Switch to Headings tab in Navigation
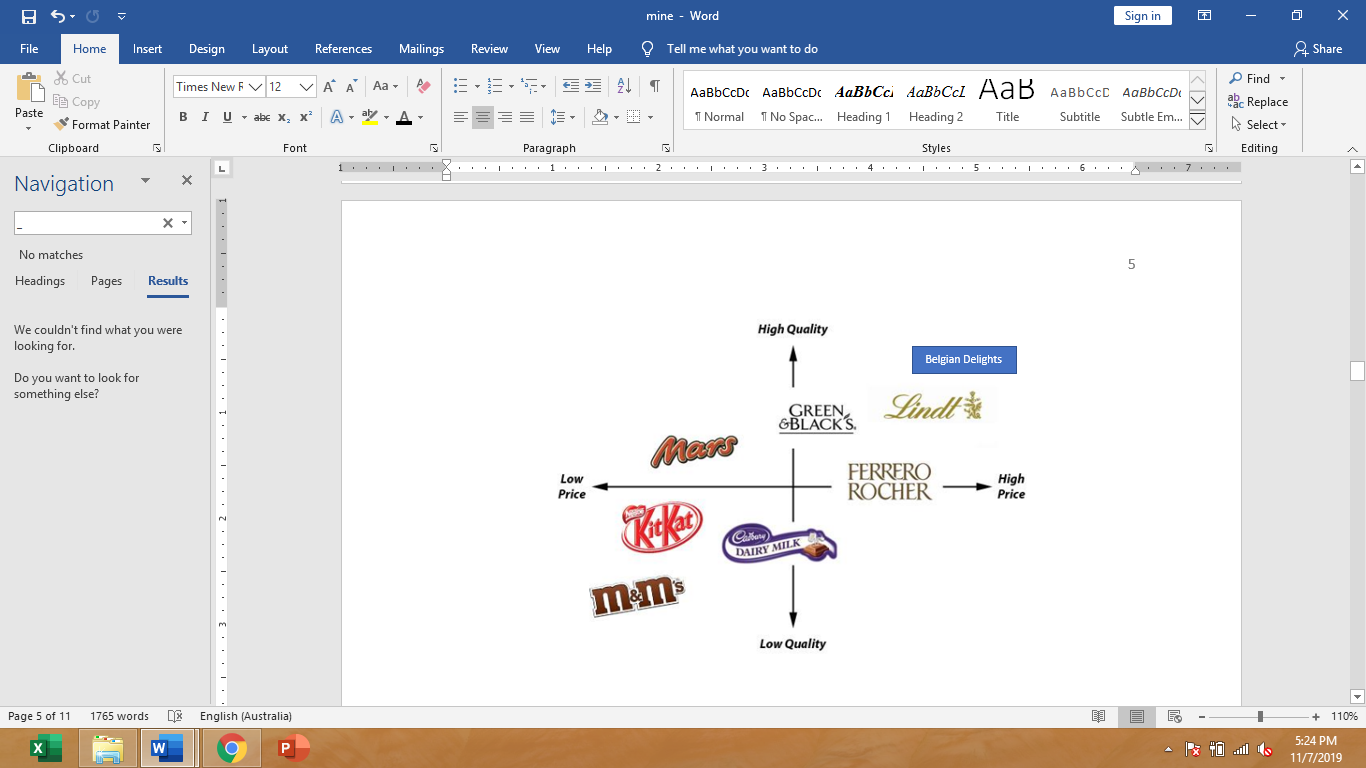The height and width of the screenshot is (768, 1366). 40,281
